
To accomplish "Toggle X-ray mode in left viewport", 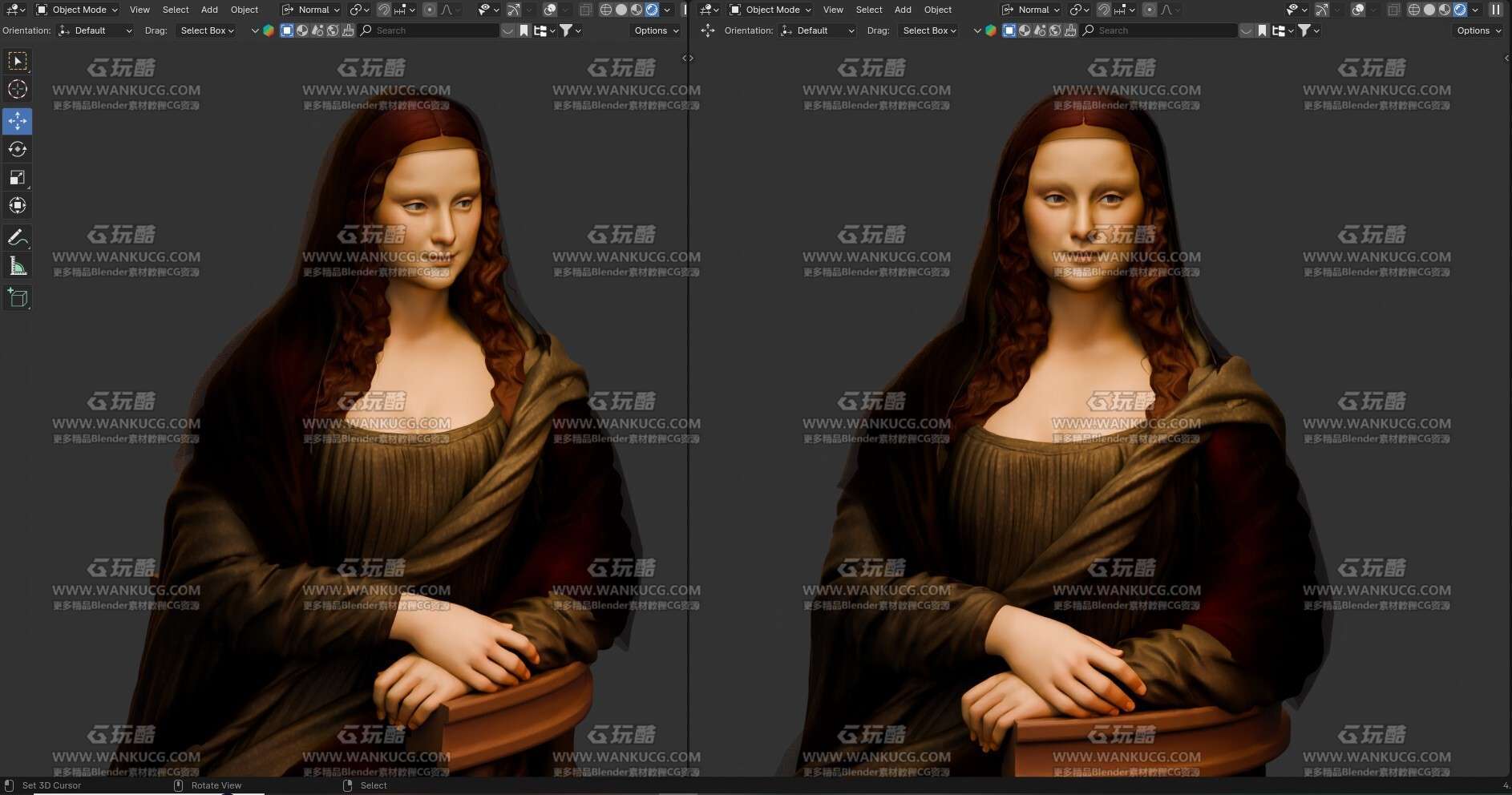I will pos(585,10).
